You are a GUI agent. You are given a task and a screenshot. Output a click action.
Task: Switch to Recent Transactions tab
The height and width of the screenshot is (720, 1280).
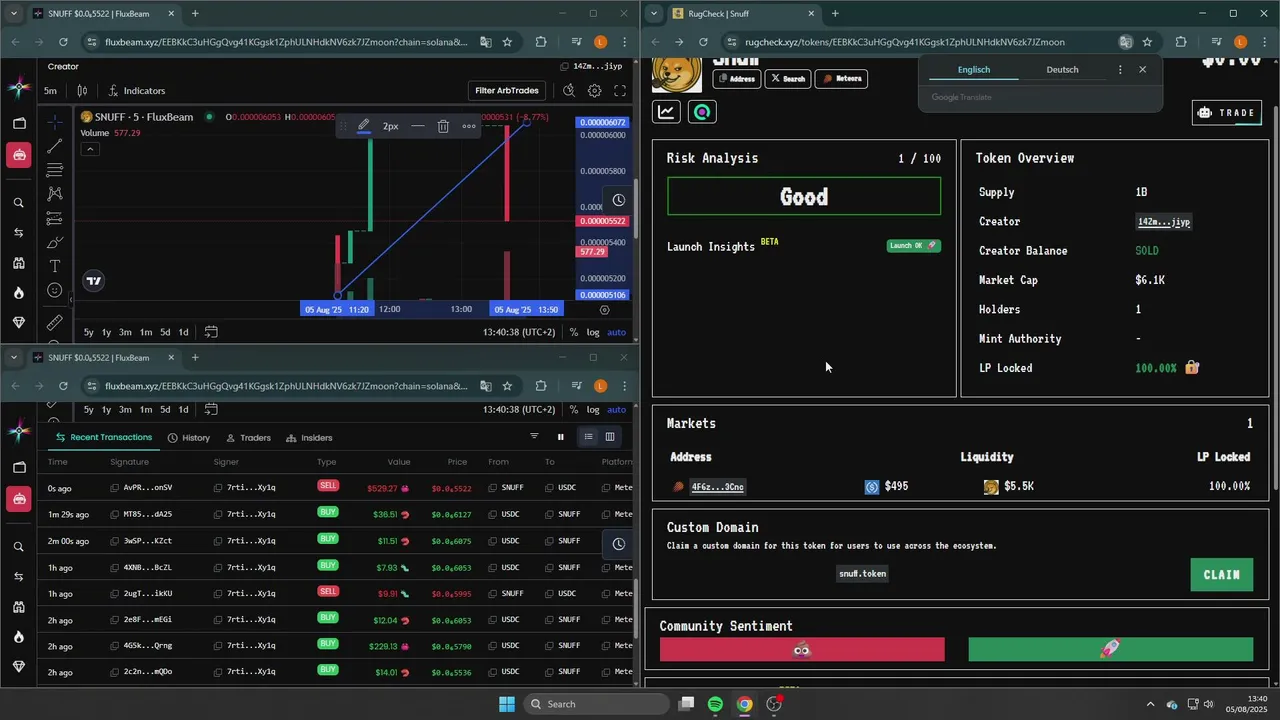pyautogui.click(x=104, y=437)
